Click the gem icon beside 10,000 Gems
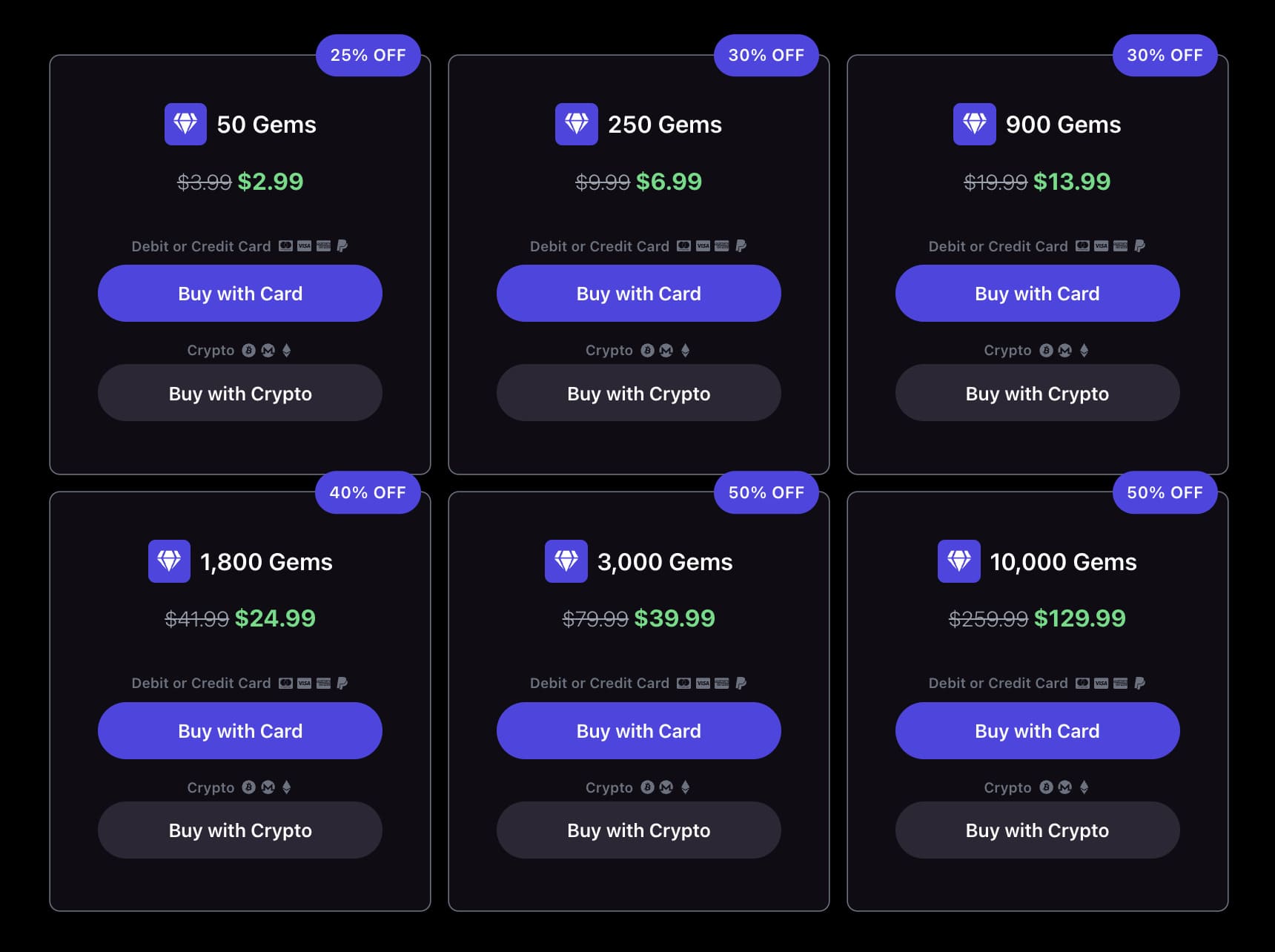 click(x=958, y=561)
